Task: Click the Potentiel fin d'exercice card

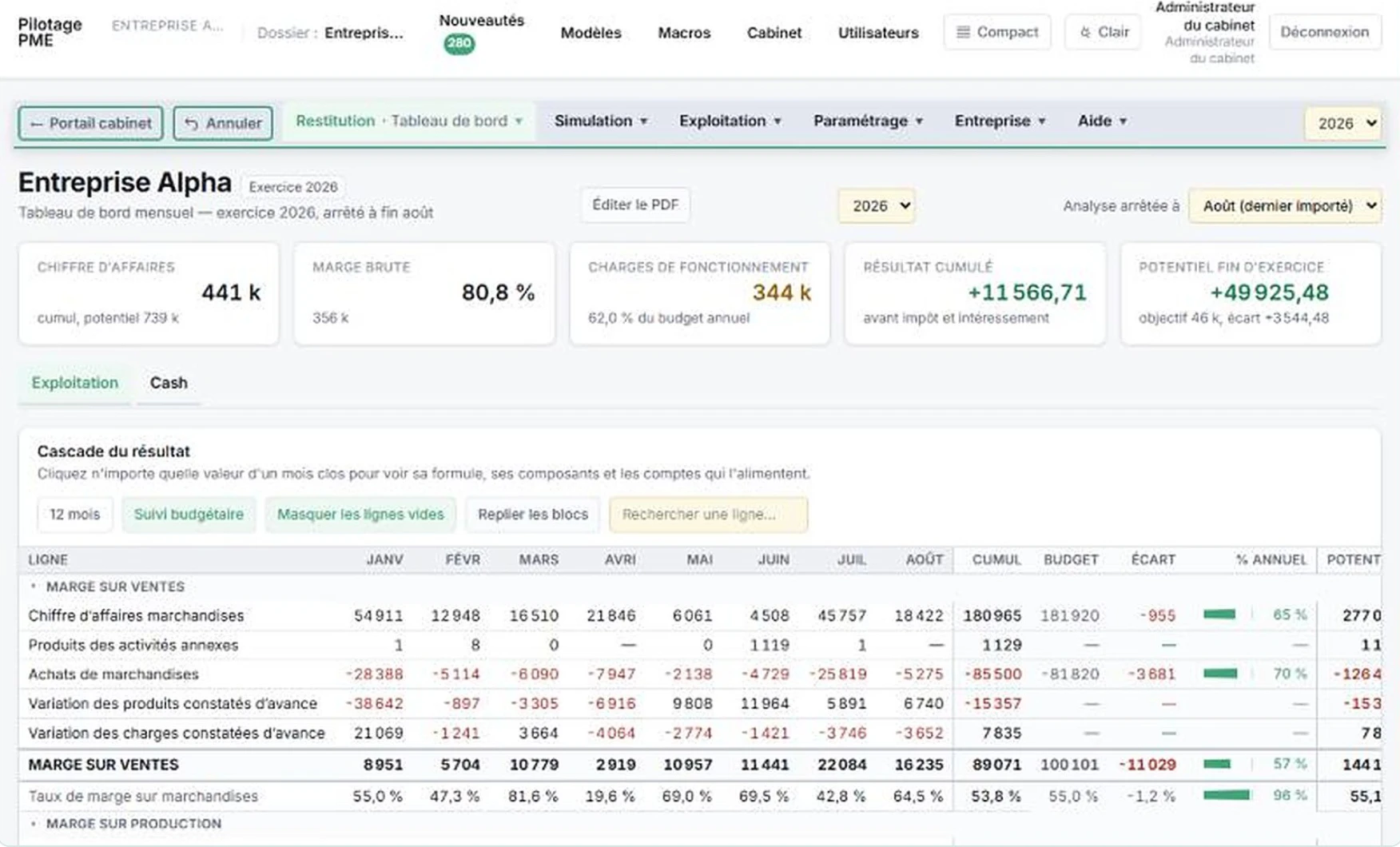Action: [x=1251, y=293]
